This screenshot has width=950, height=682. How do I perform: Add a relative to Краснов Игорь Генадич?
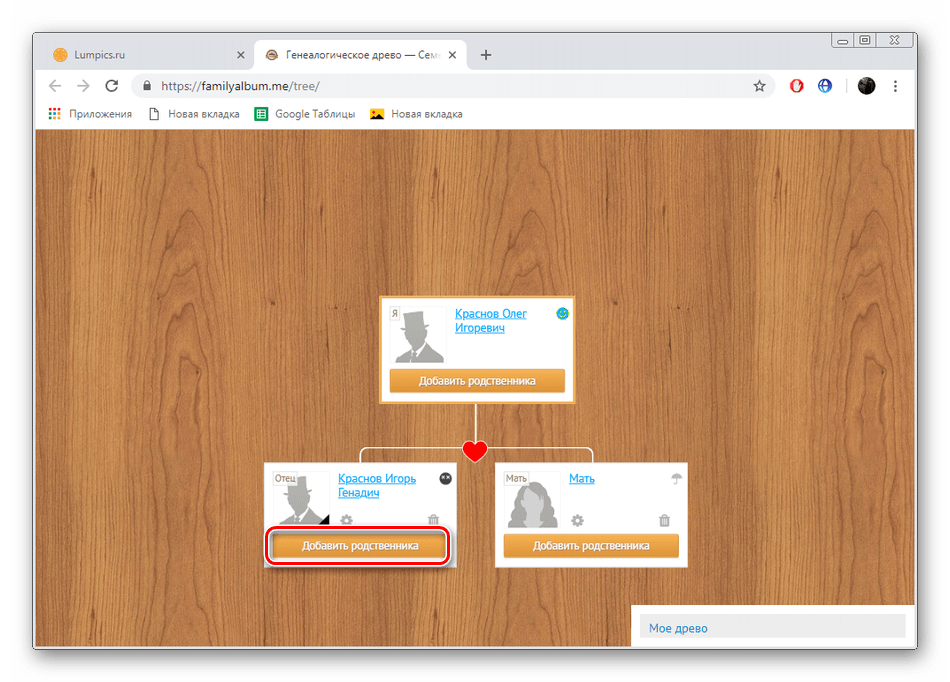[x=360, y=546]
